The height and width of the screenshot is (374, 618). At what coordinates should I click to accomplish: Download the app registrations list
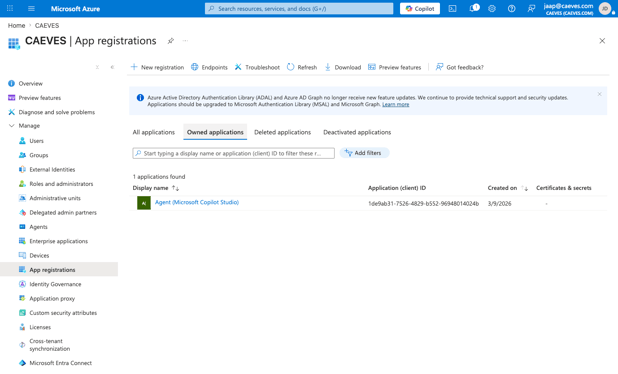pyautogui.click(x=343, y=67)
